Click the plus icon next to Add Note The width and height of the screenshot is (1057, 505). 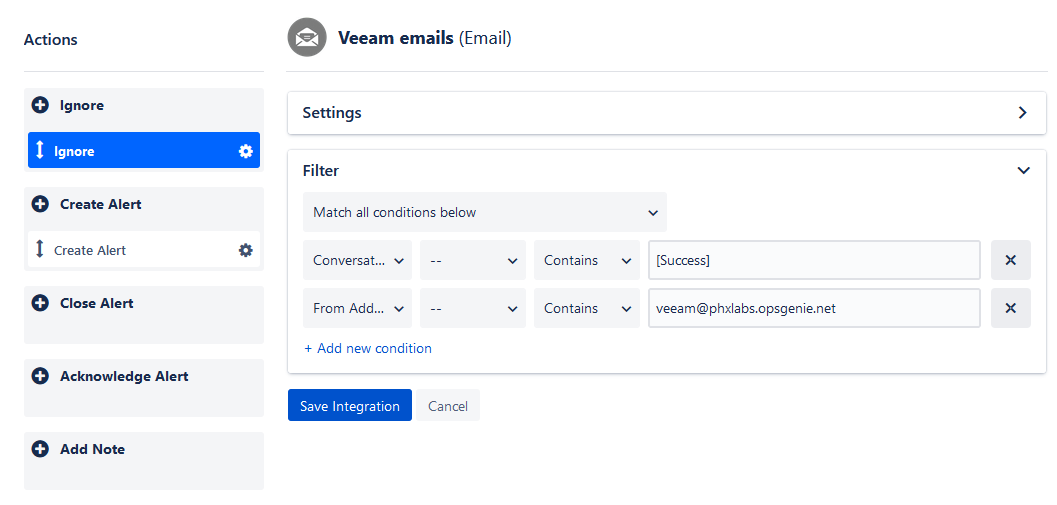[40, 449]
